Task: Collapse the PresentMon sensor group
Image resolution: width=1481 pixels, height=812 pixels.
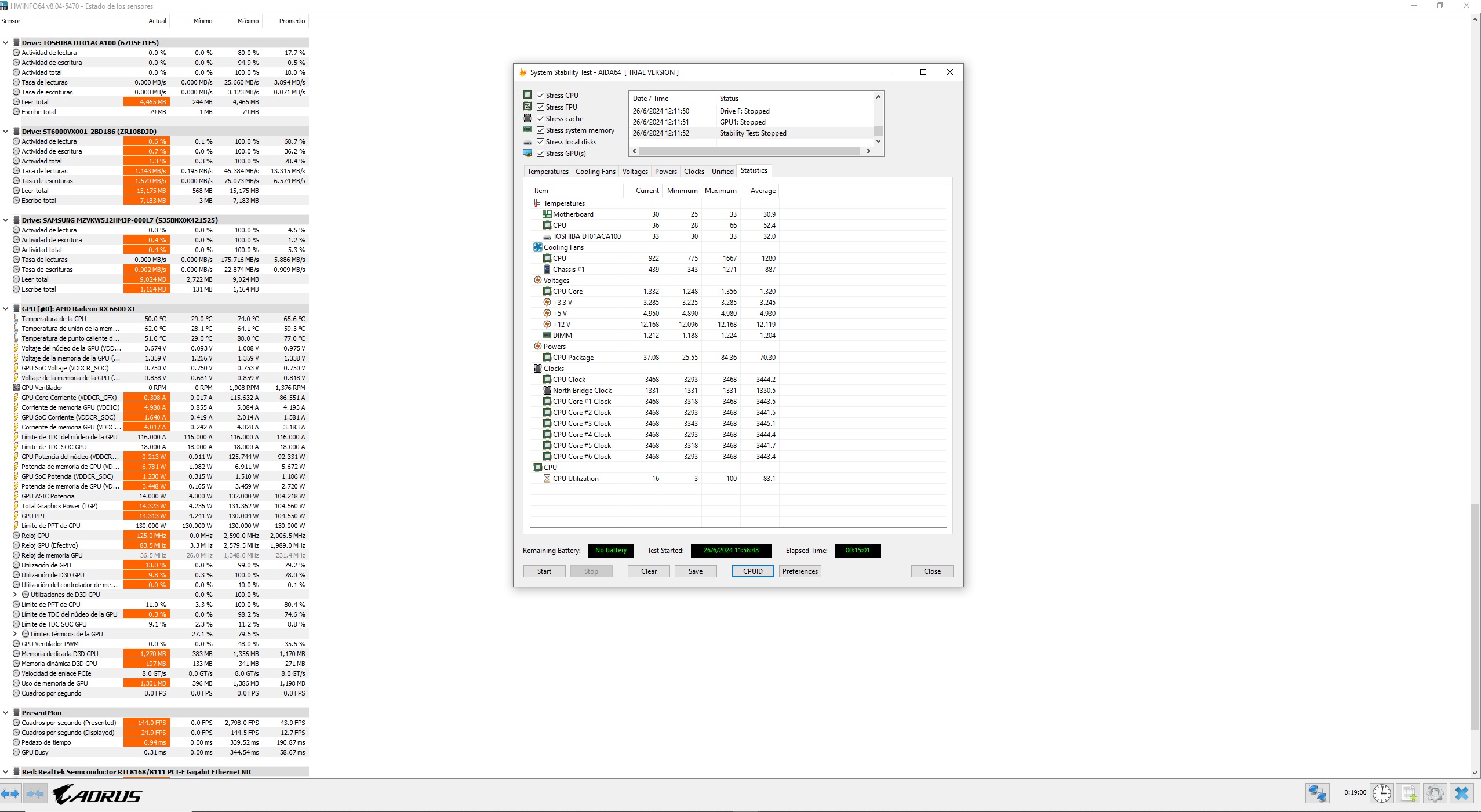Action: [6, 713]
